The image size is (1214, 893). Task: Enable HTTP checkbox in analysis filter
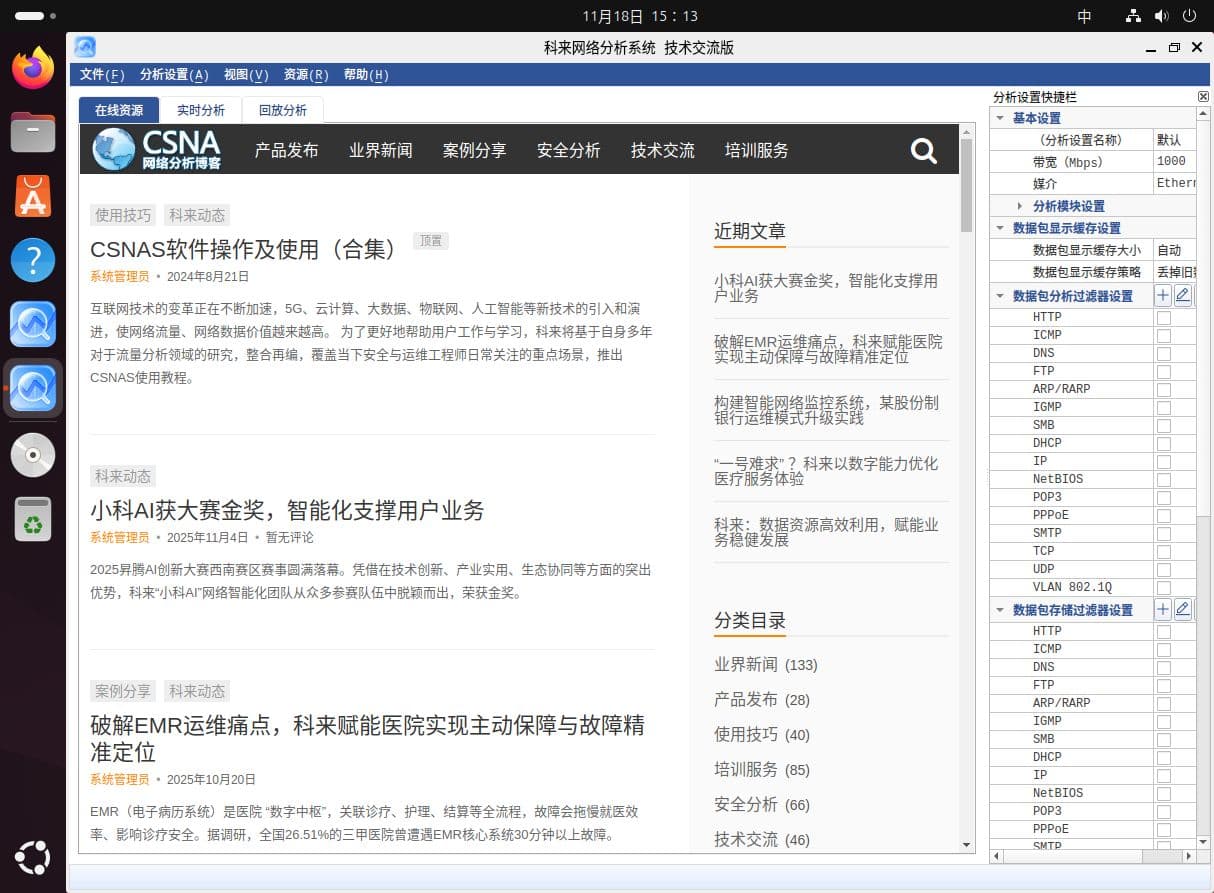1163,317
